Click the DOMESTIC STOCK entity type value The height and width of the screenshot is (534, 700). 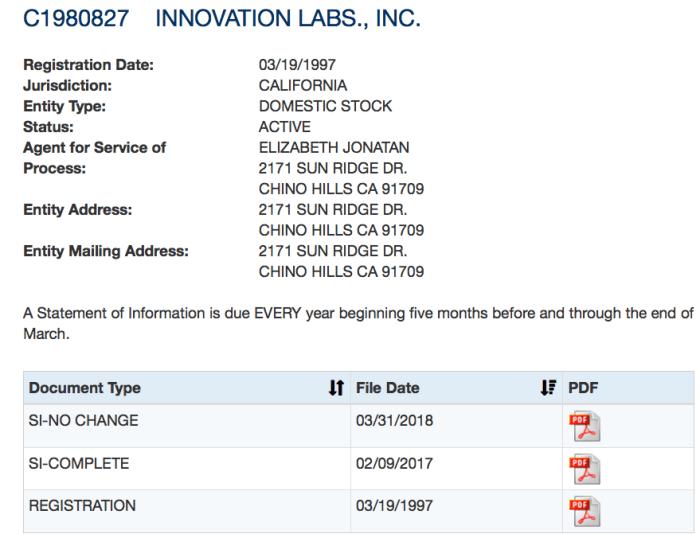(x=326, y=106)
